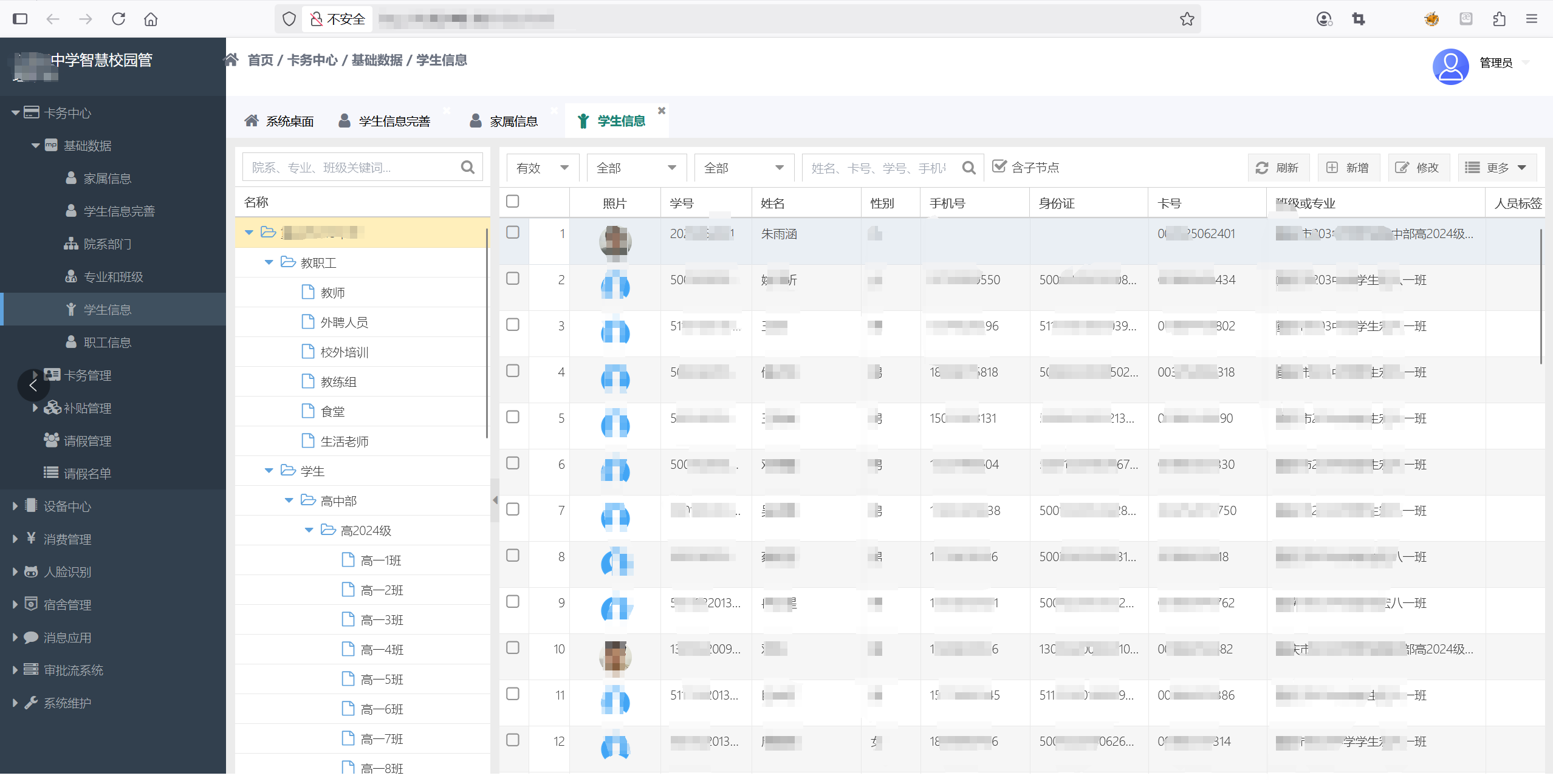Check the select-all checkbox in table header
Viewport: 1553px width, 784px height.
[x=513, y=201]
